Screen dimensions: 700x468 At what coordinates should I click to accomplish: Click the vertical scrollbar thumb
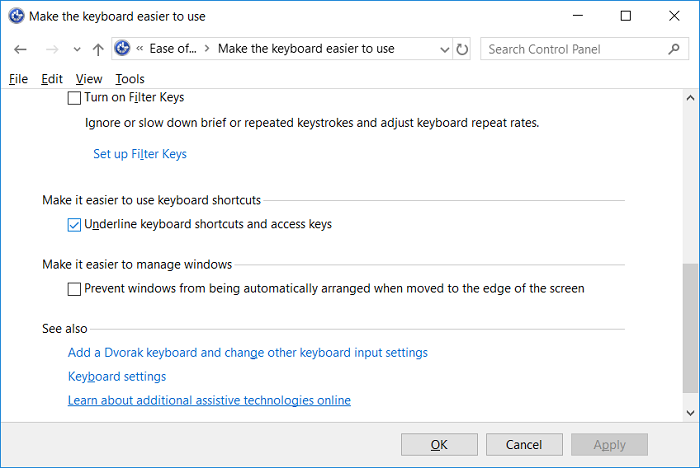point(690,330)
